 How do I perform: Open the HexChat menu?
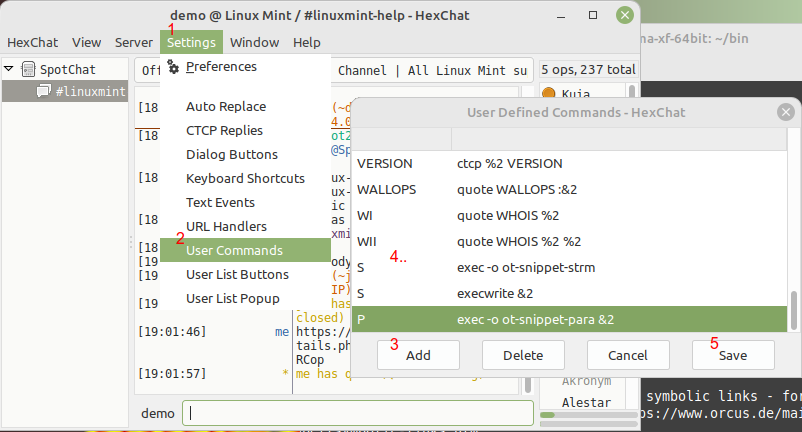pyautogui.click(x=32, y=42)
